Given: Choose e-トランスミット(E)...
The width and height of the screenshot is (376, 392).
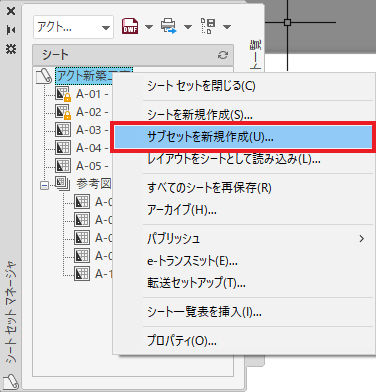Looking at the screenshot, I should [x=244, y=261].
